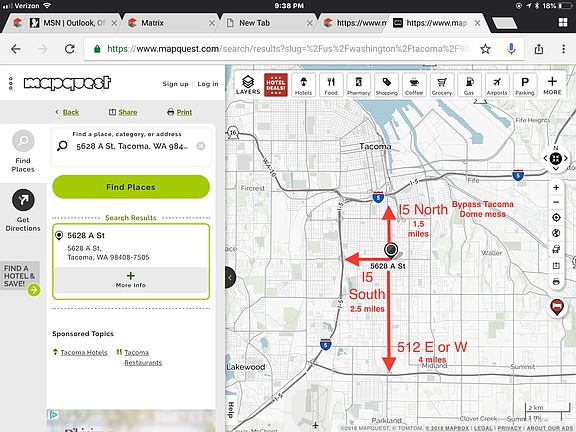Show Airports on the map
The height and width of the screenshot is (432, 576).
497,85
